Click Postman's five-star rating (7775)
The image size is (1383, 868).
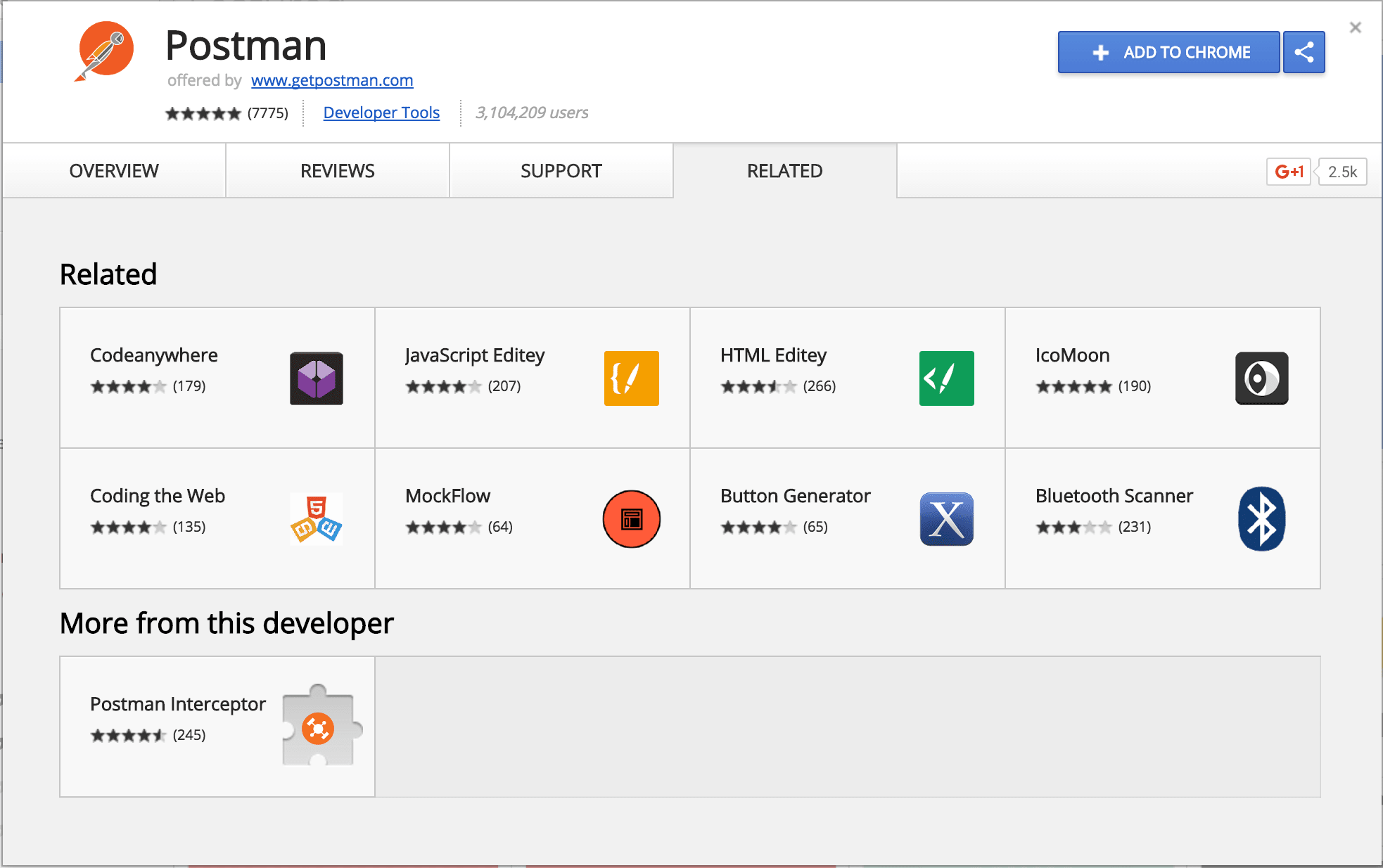click(227, 113)
